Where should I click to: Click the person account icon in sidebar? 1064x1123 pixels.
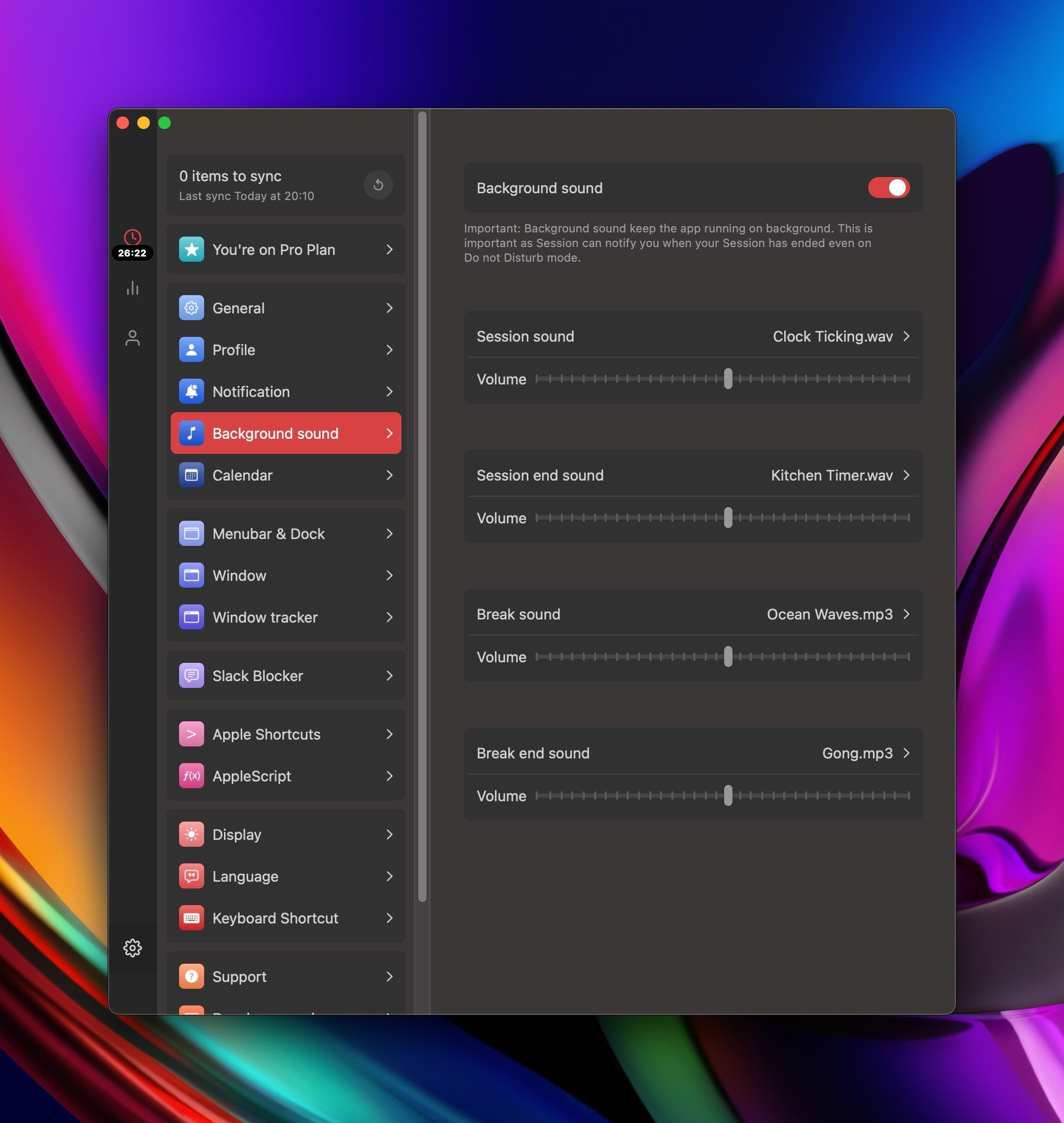click(x=132, y=338)
